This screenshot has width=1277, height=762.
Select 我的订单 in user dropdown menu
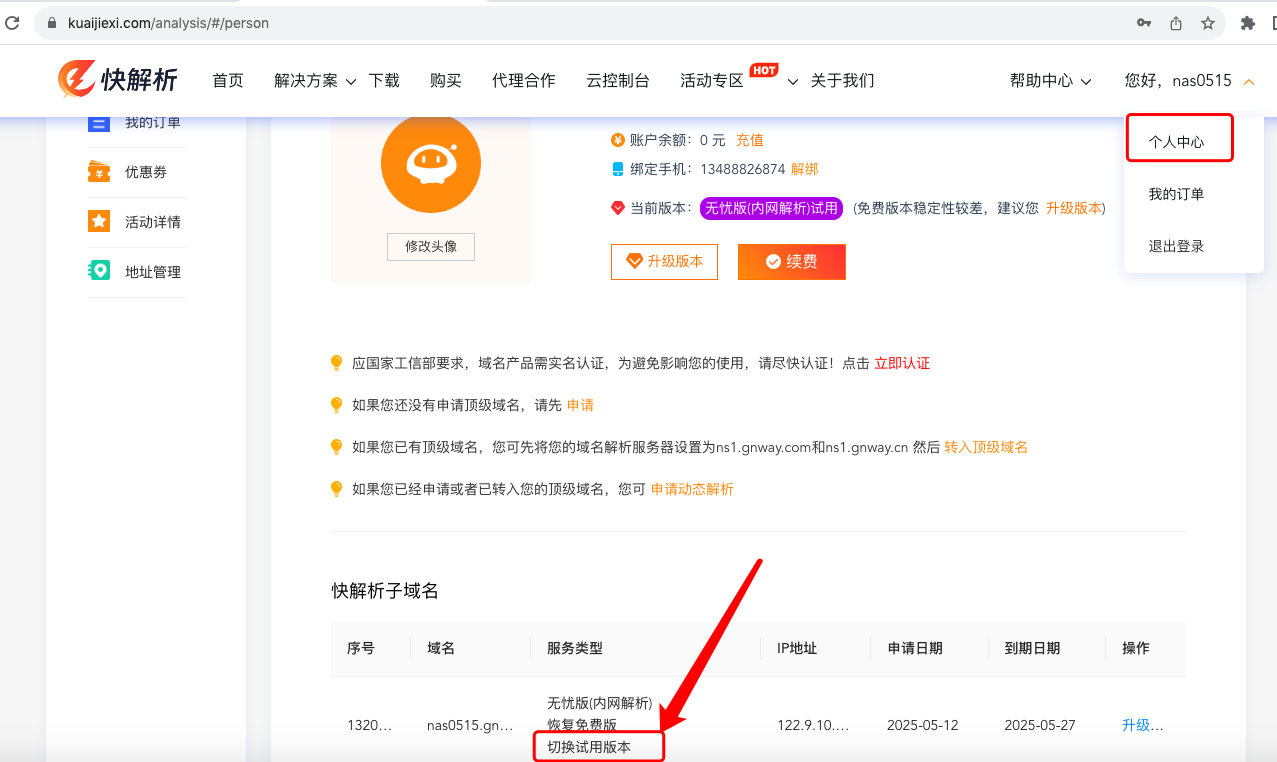1176,194
